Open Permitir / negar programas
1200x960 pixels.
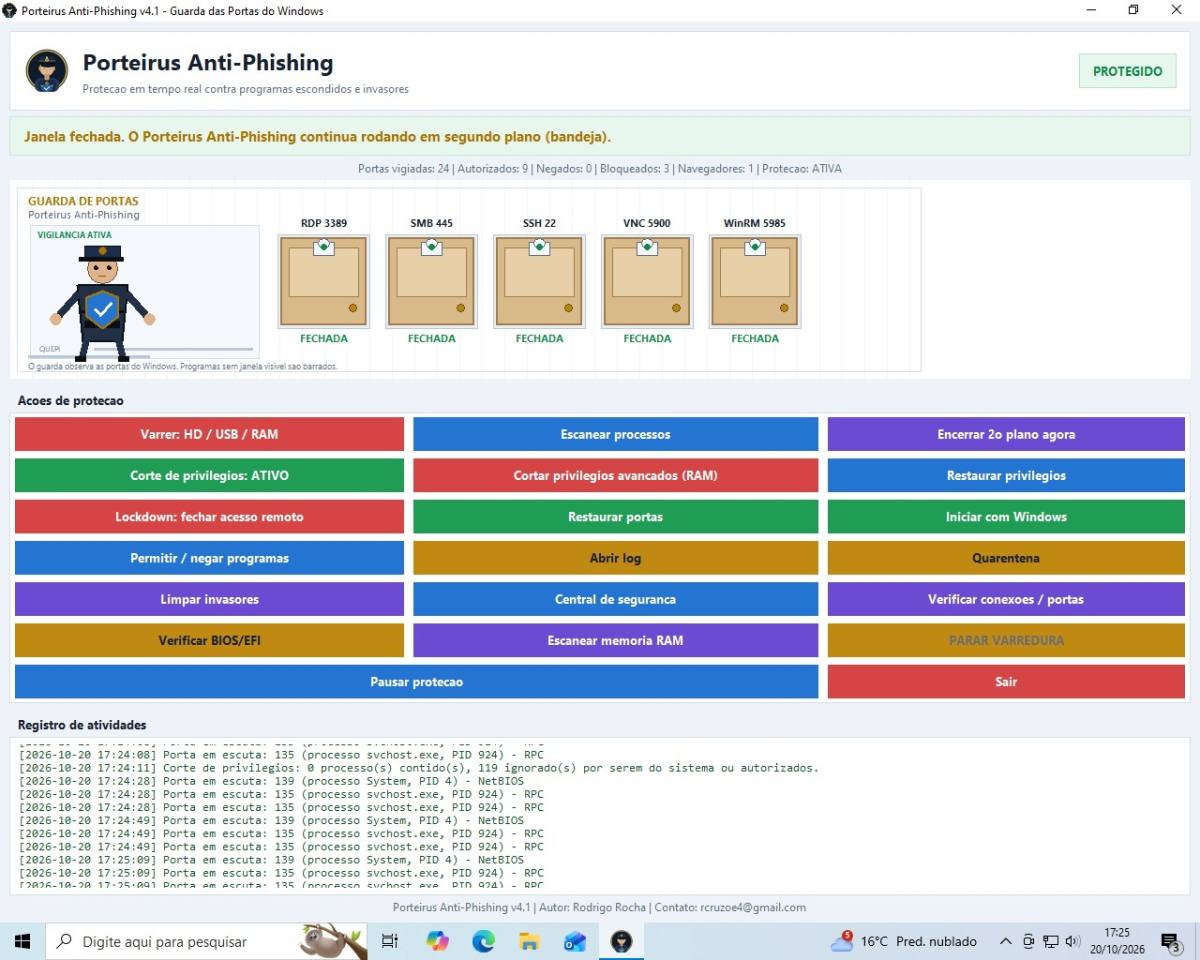[x=209, y=558]
